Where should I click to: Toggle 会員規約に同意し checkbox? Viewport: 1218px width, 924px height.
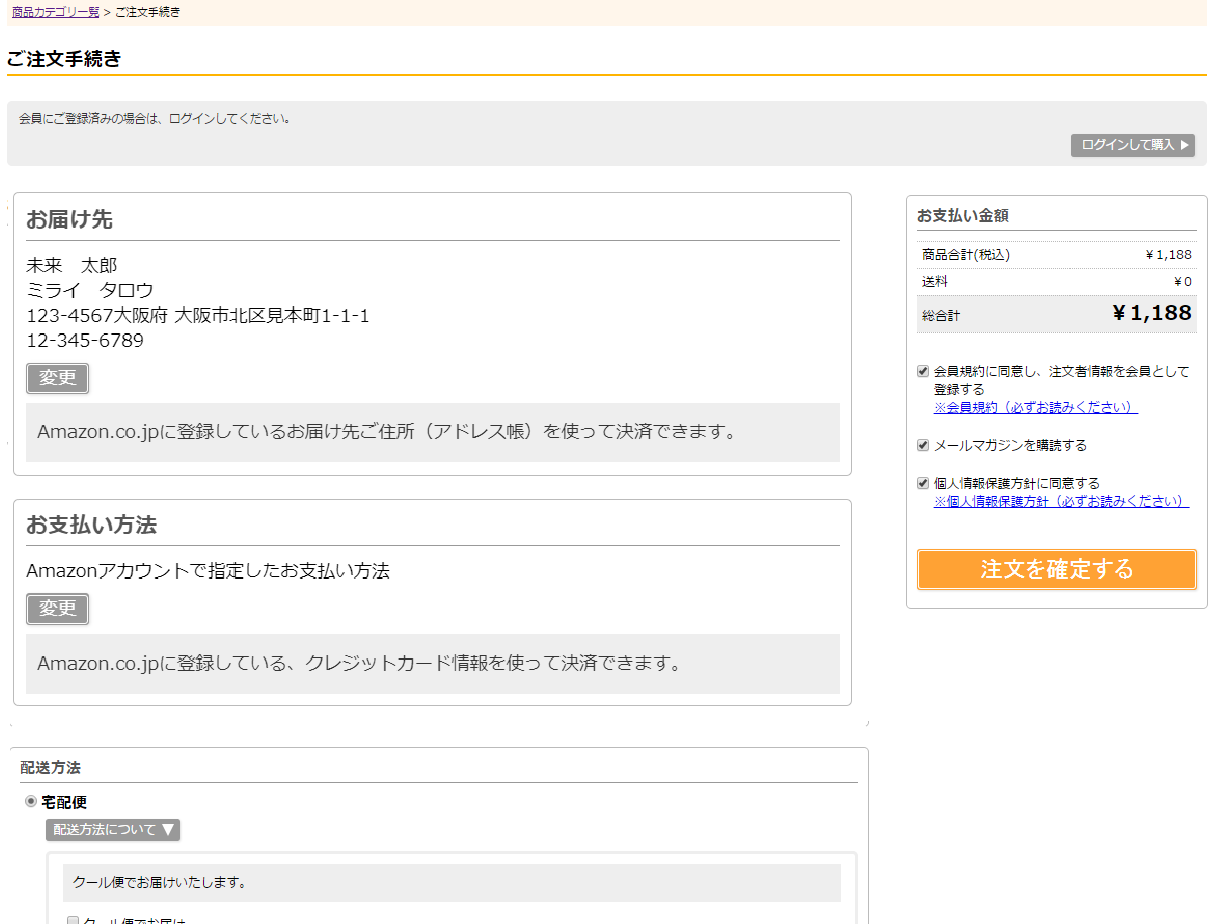tap(923, 371)
